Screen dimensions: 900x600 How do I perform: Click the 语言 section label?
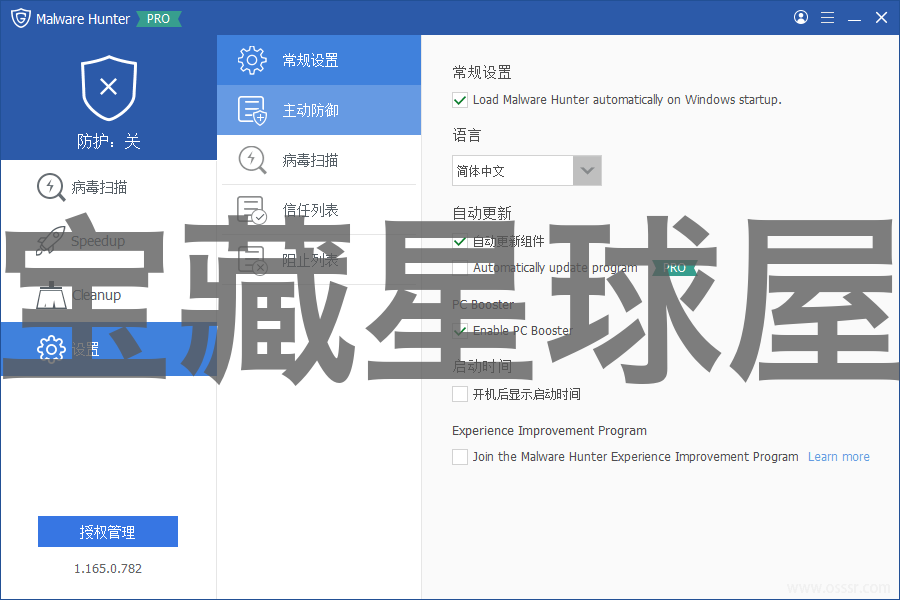coord(467,135)
